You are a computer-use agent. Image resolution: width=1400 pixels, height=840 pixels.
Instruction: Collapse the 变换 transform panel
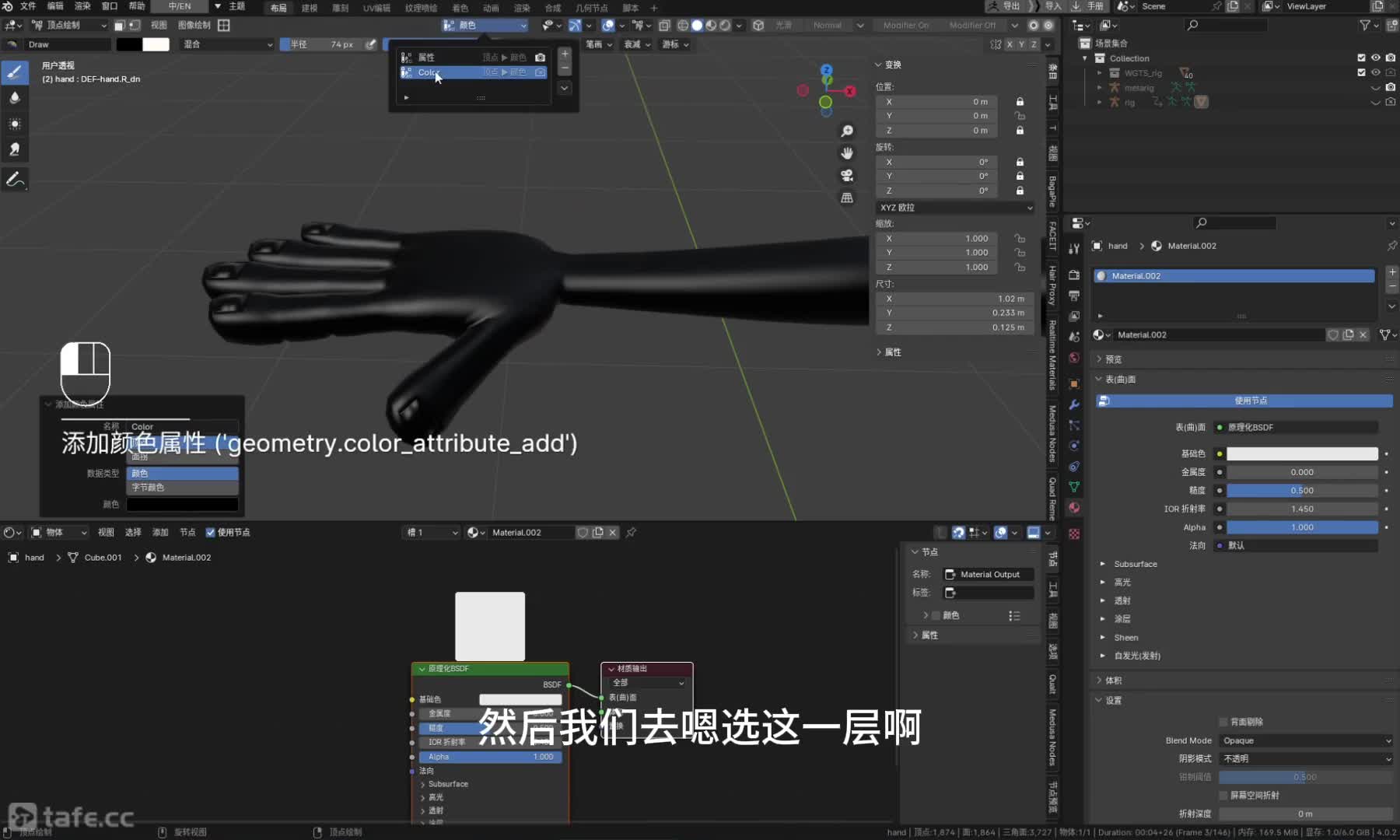click(879, 65)
